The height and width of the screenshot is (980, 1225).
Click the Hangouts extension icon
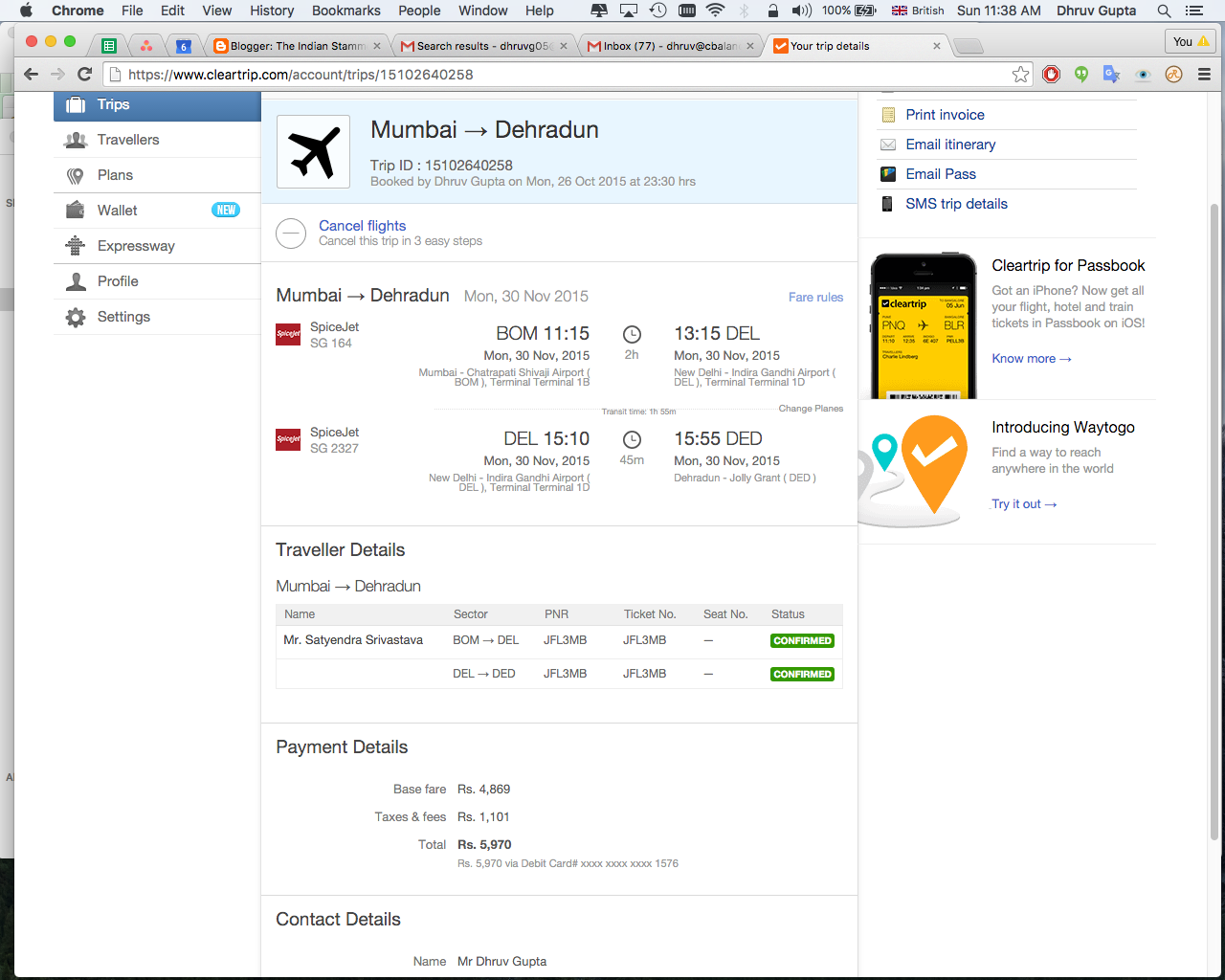tap(1081, 75)
